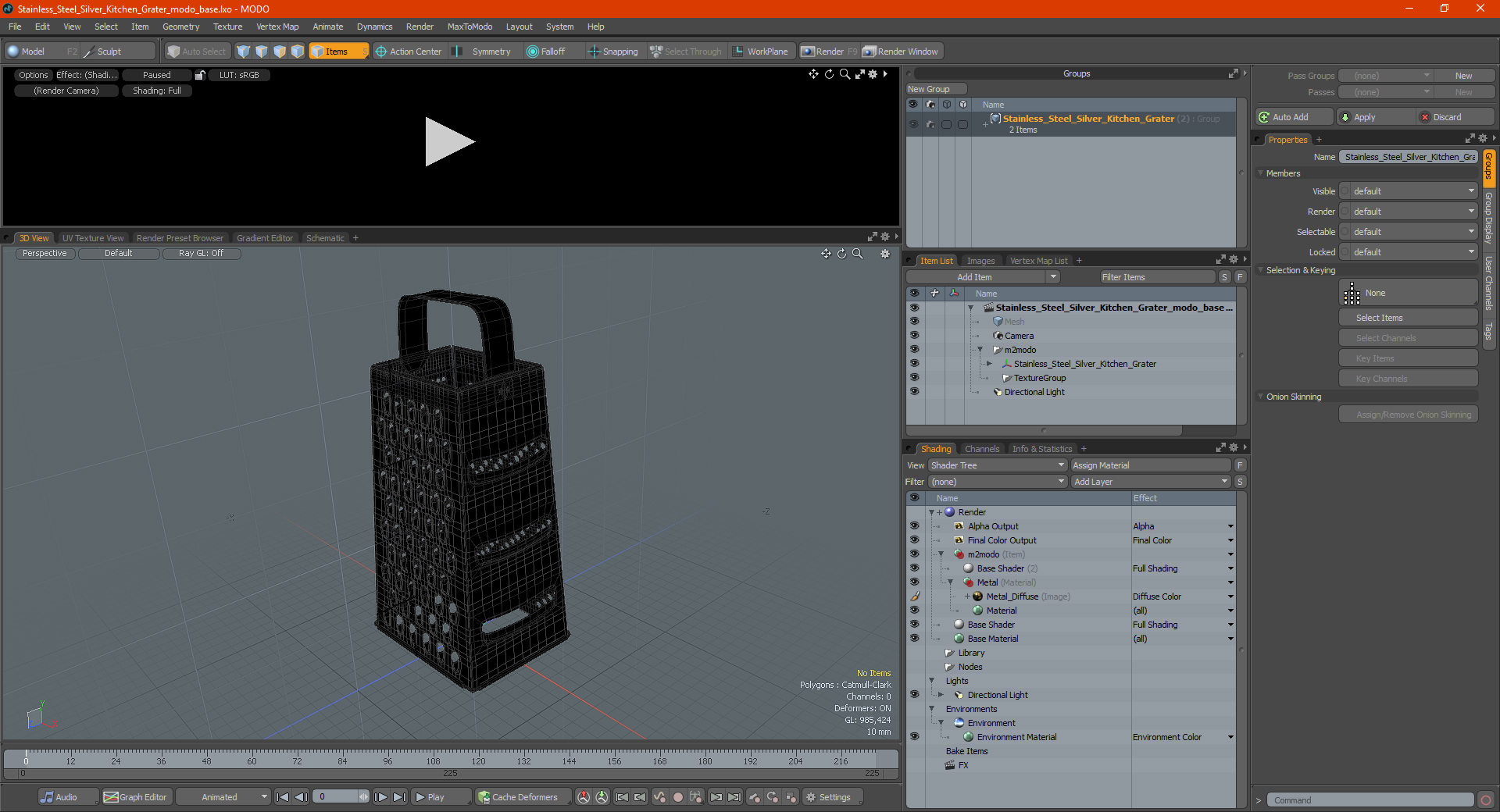
Task: Switch to Channels tab
Action: 982,449
